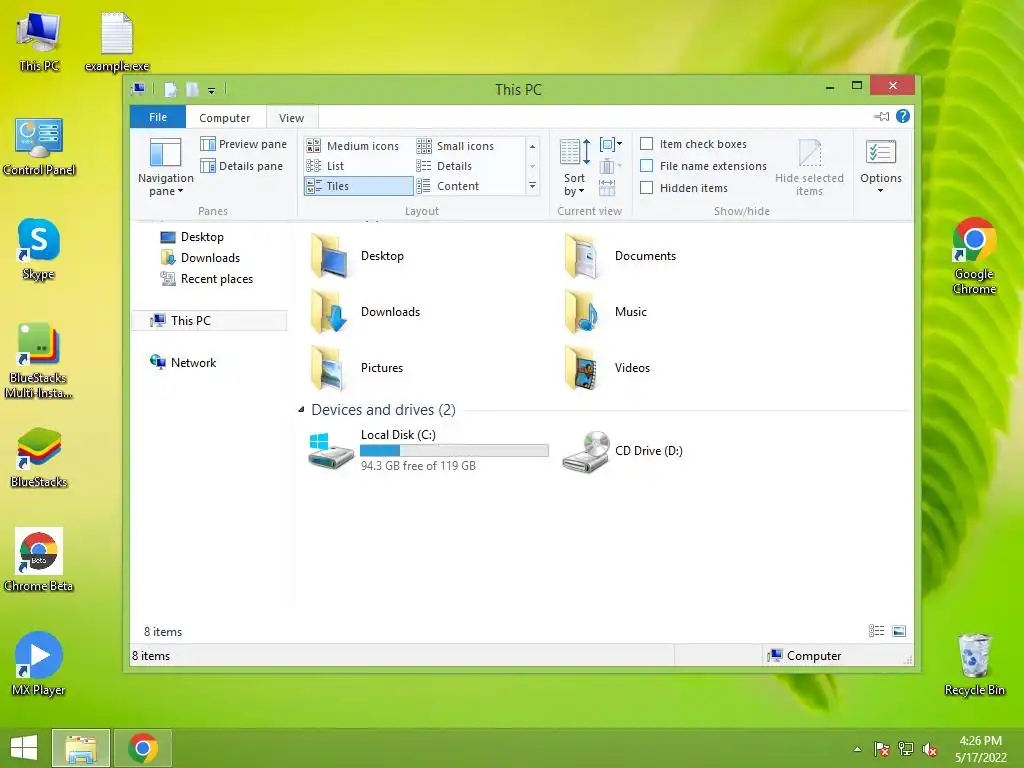Toggle the Details pane
The image size is (1024, 768).
coord(242,166)
